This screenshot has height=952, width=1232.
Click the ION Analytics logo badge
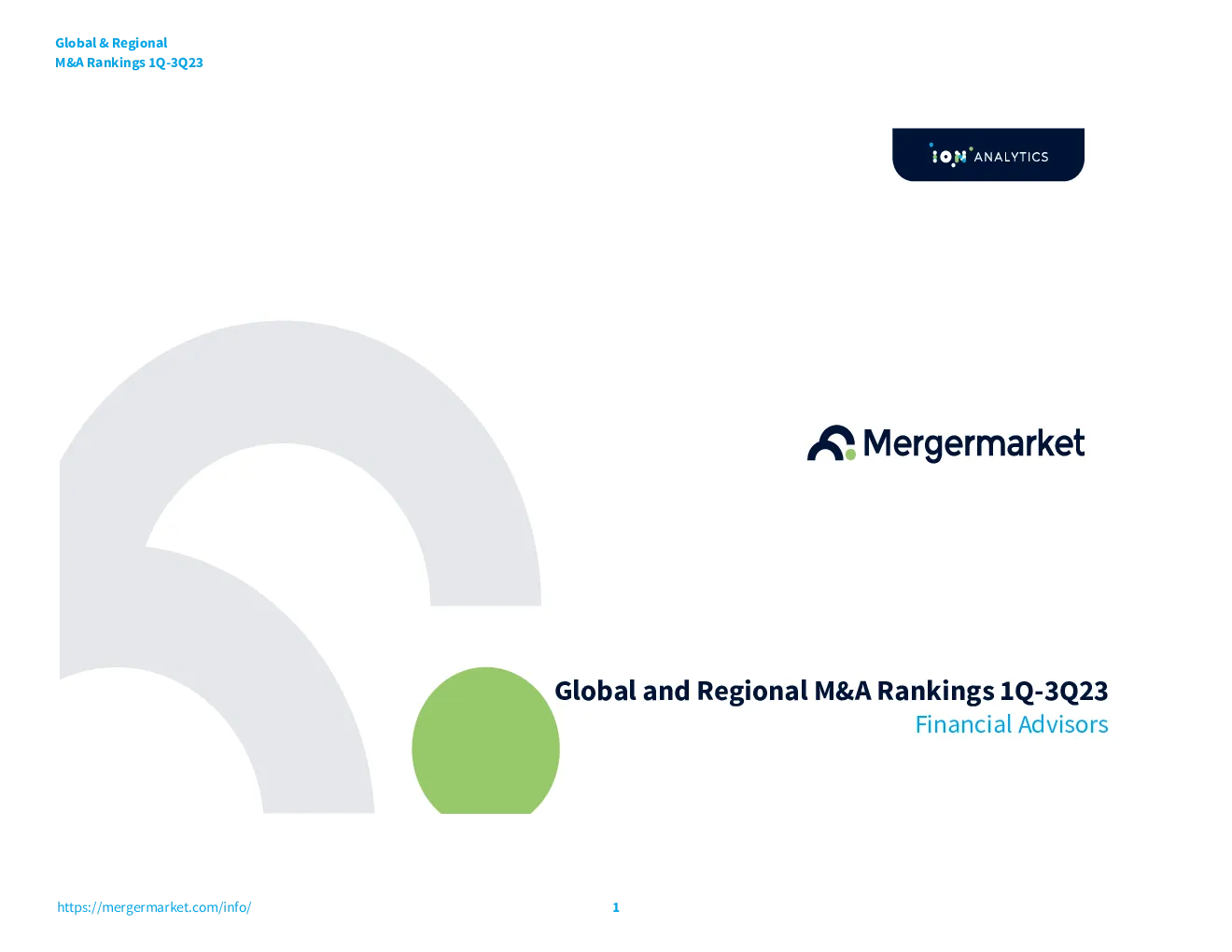pos(988,155)
